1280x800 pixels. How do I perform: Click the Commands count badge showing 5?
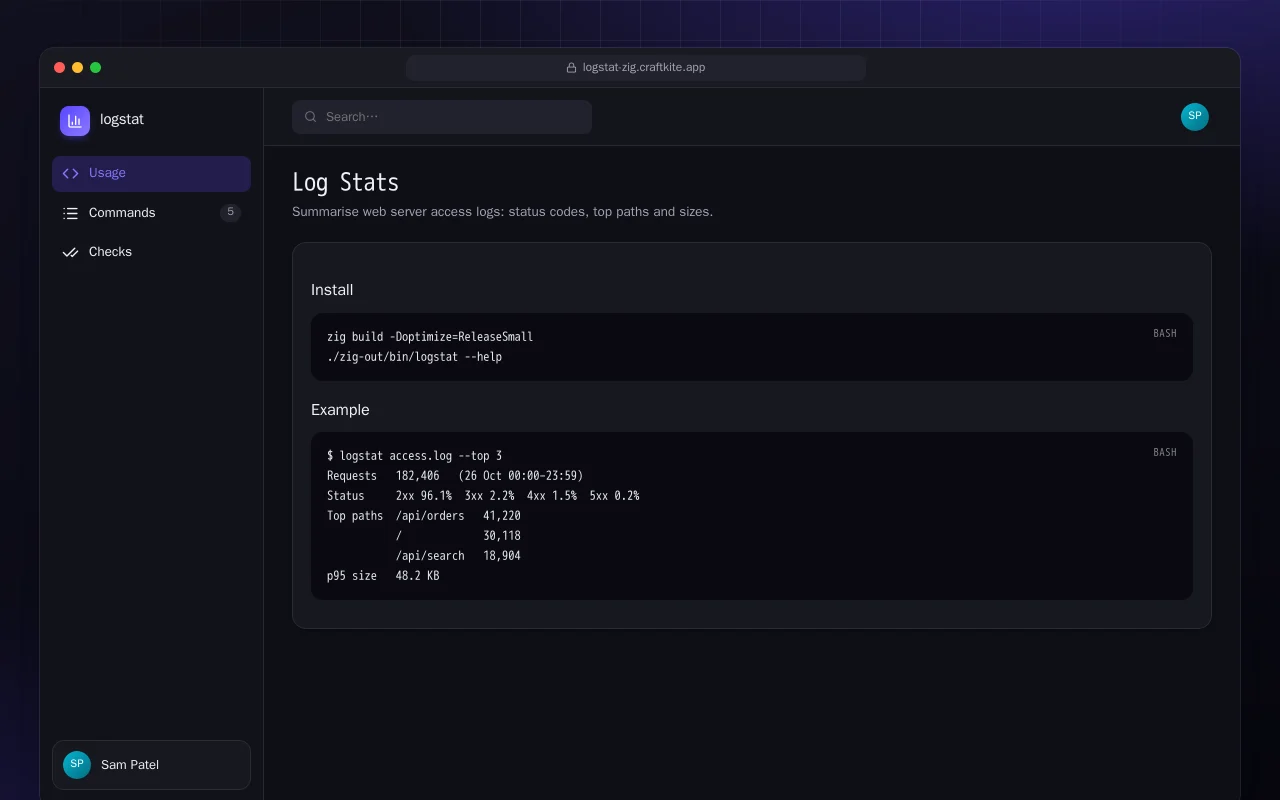click(230, 212)
